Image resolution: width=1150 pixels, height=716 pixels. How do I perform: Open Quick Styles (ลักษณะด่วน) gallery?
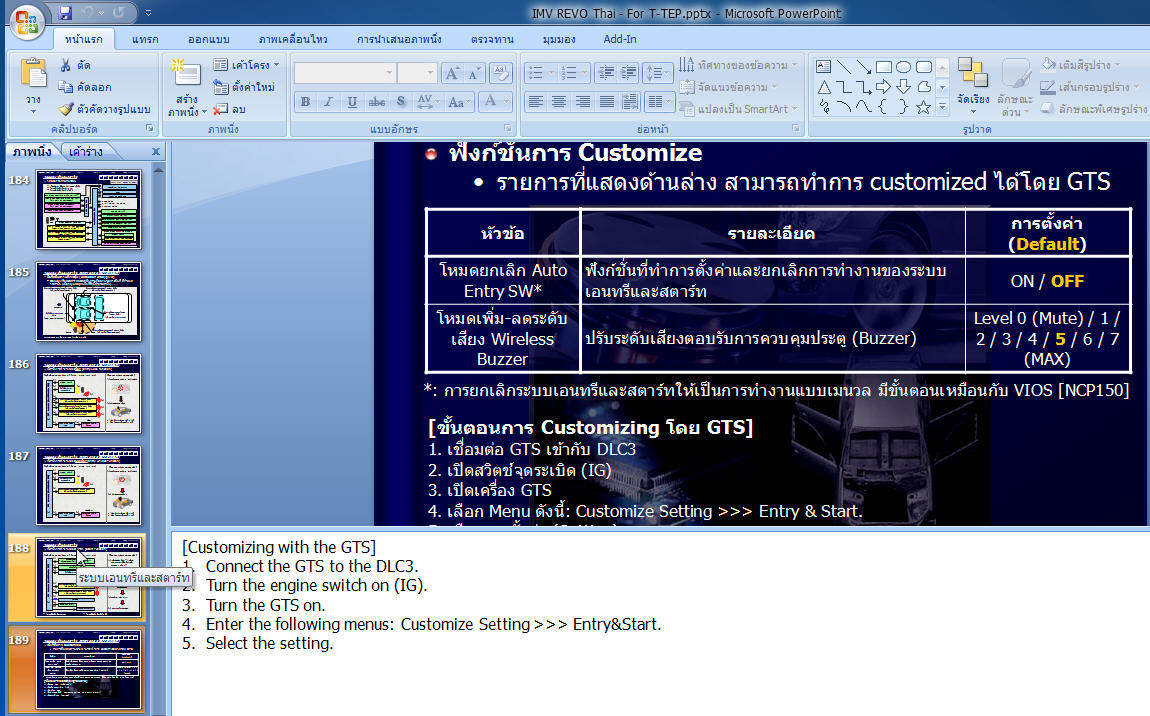1015,87
